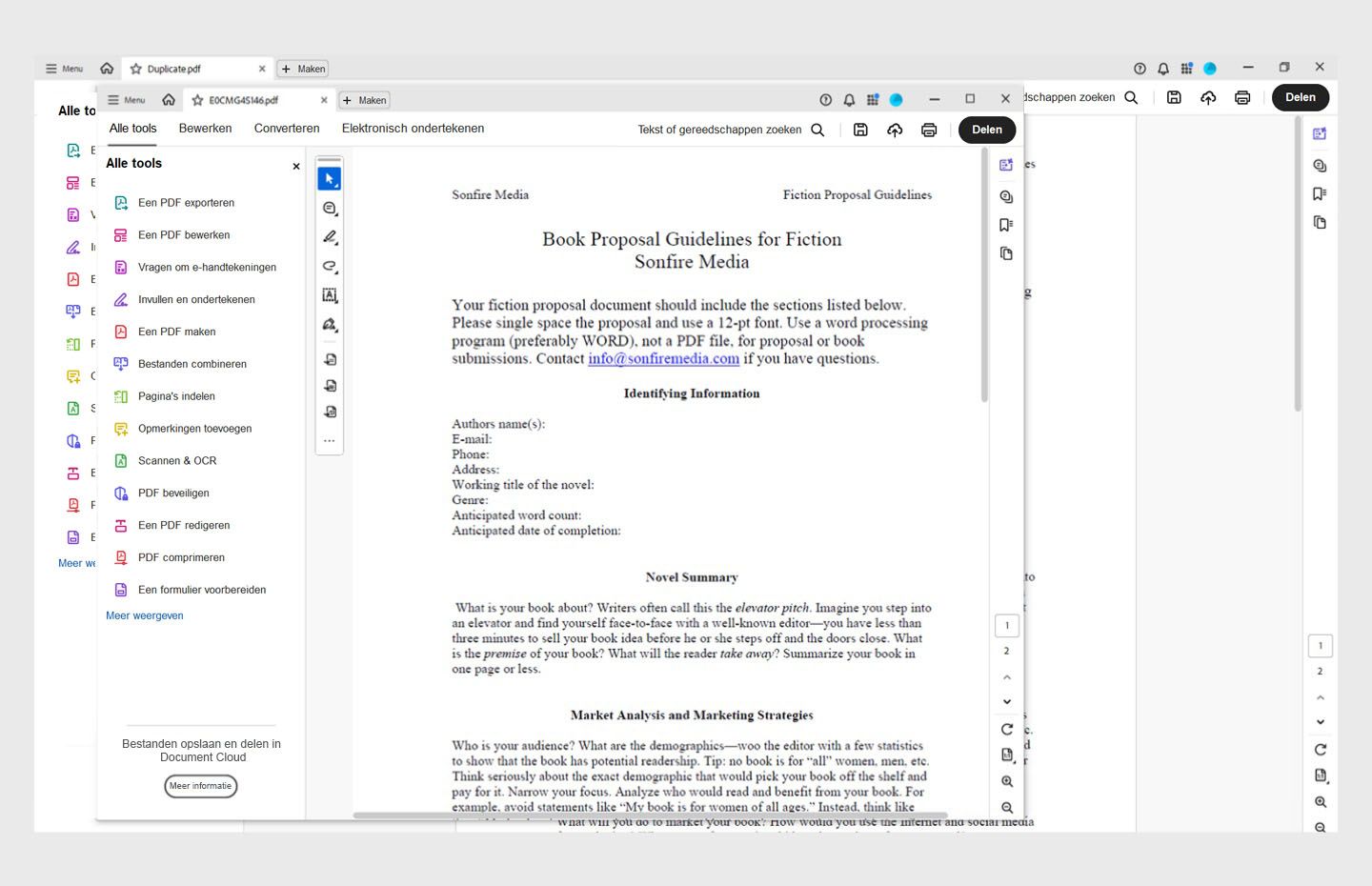Open the Converteren menu
The image size is (1372, 886).
[286, 129]
